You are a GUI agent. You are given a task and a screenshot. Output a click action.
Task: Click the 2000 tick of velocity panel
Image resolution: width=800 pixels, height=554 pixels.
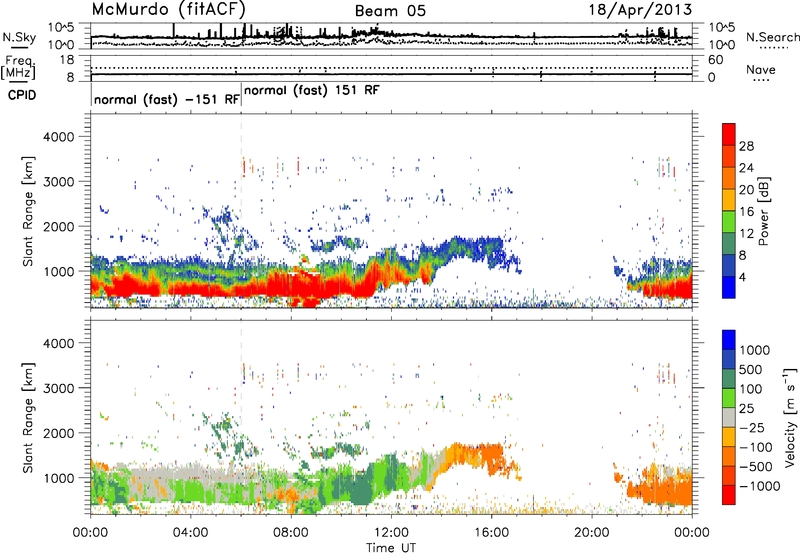(59, 433)
